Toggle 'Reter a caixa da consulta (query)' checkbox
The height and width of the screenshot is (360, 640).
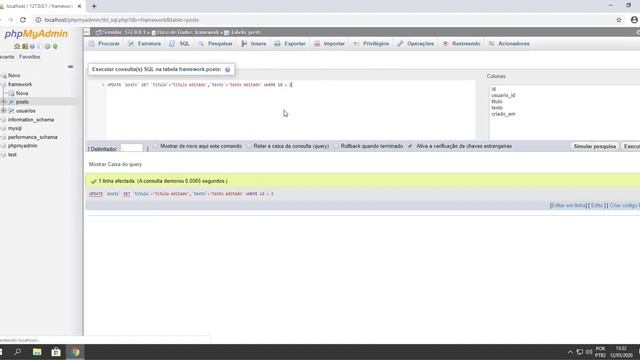[x=249, y=146]
